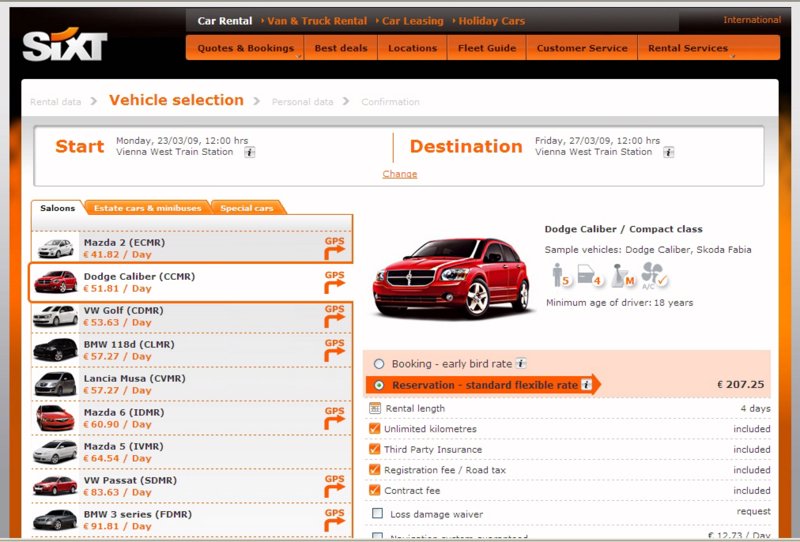Select VW Passat (SDMR) row text
800x542 pixels.
(130, 480)
